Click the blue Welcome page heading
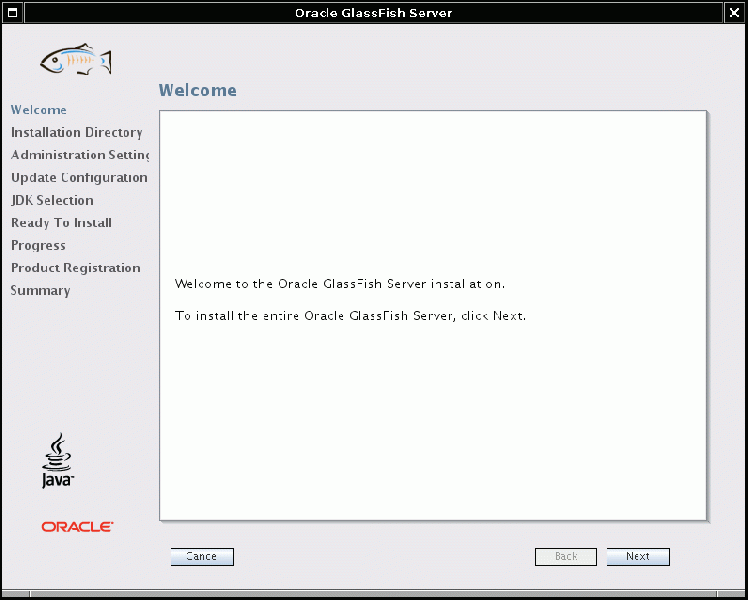 [197, 90]
